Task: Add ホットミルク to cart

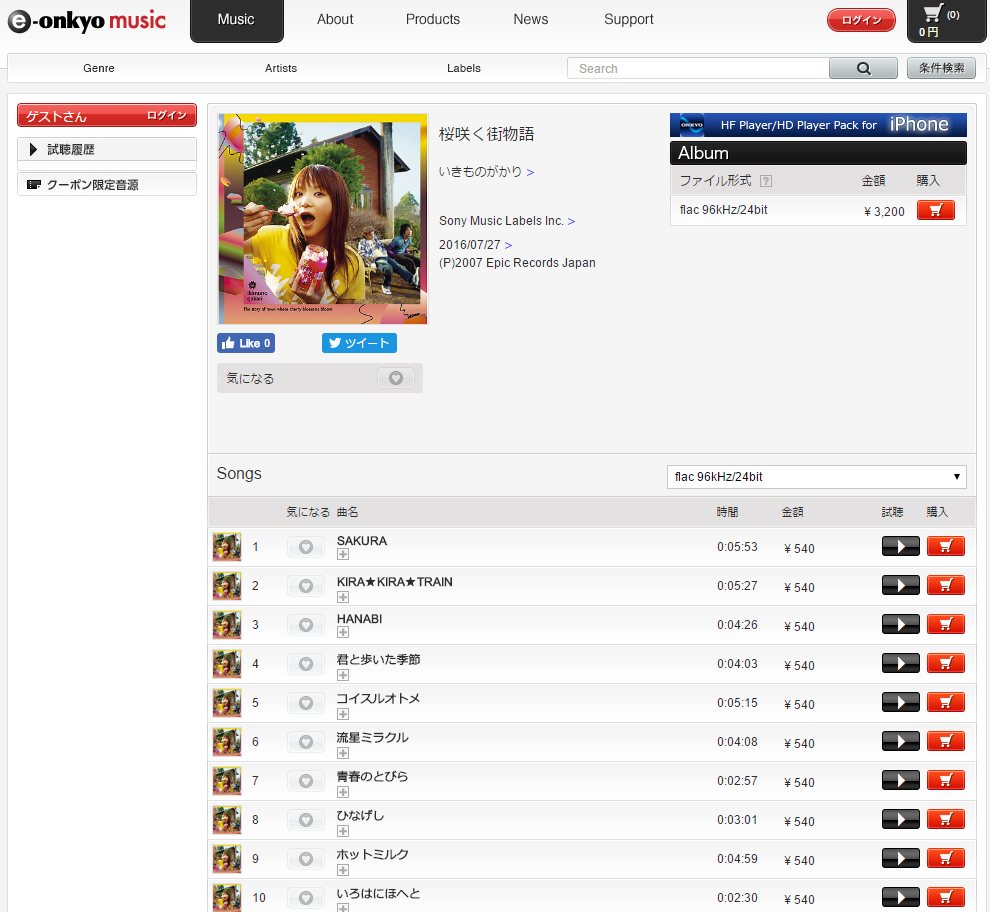Action: pos(946,858)
